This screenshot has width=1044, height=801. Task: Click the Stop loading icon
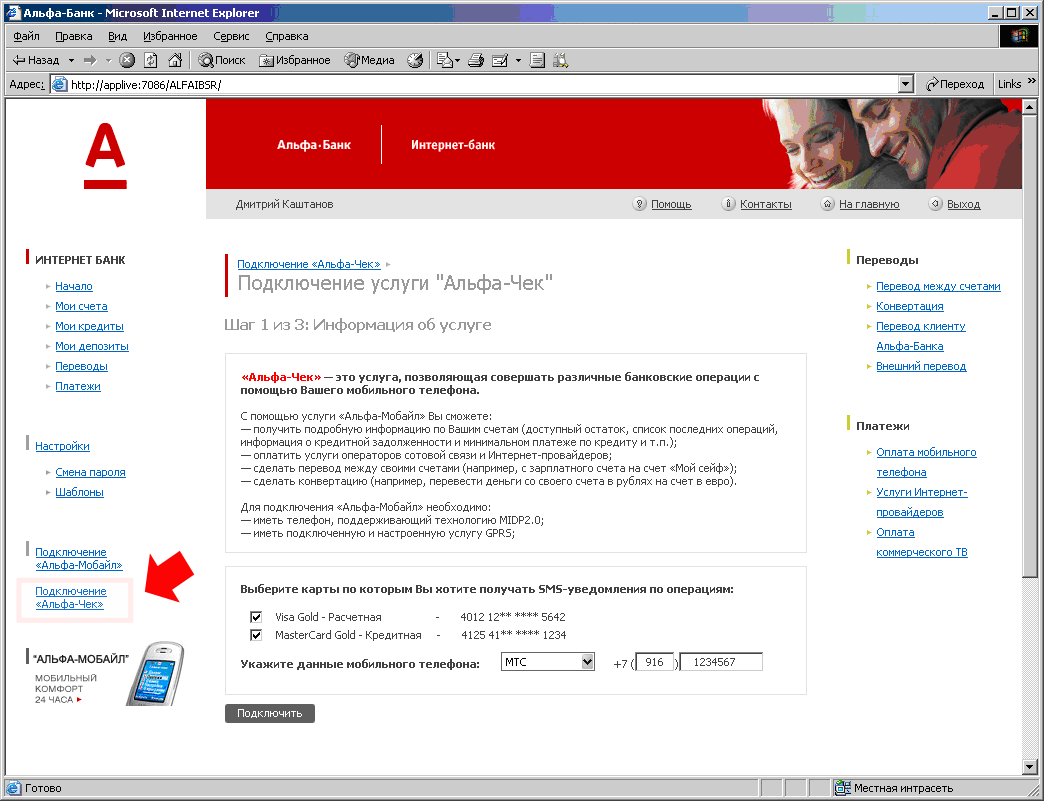tap(127, 60)
